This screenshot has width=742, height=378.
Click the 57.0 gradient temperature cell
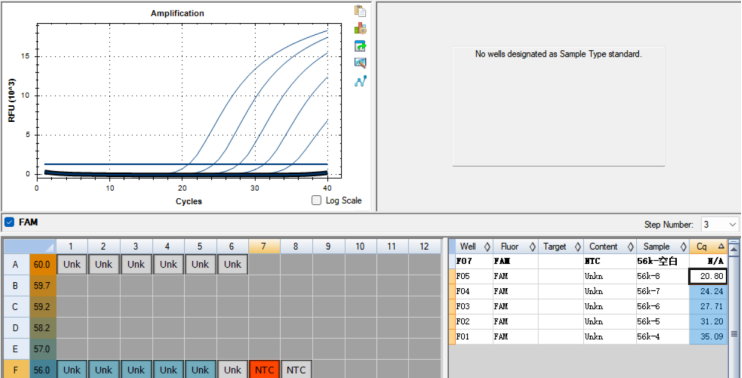point(43,349)
